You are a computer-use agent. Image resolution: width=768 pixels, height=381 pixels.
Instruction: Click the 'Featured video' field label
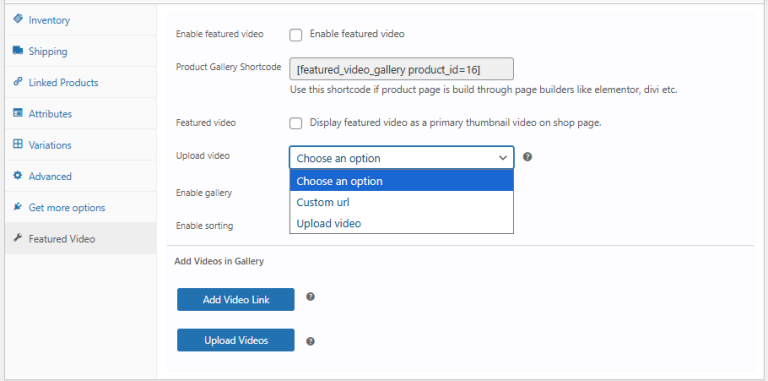(x=206, y=123)
